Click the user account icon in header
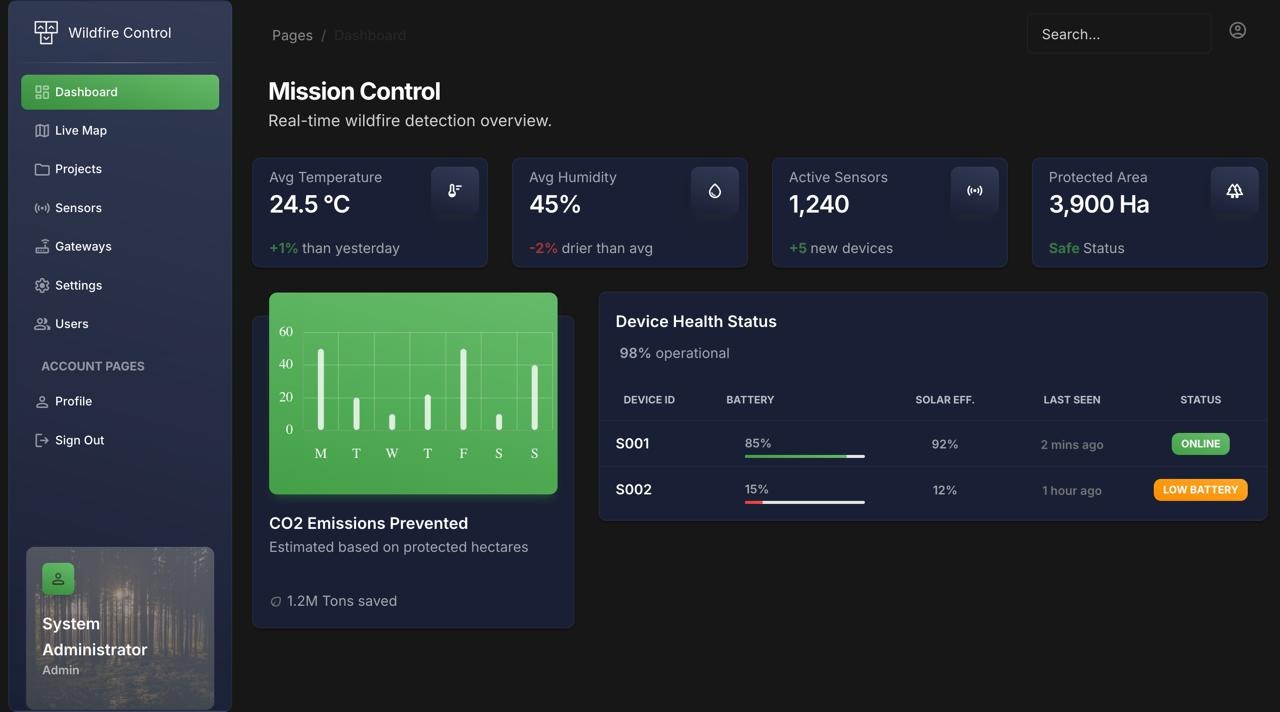Viewport: 1280px width, 712px height. [1237, 31]
